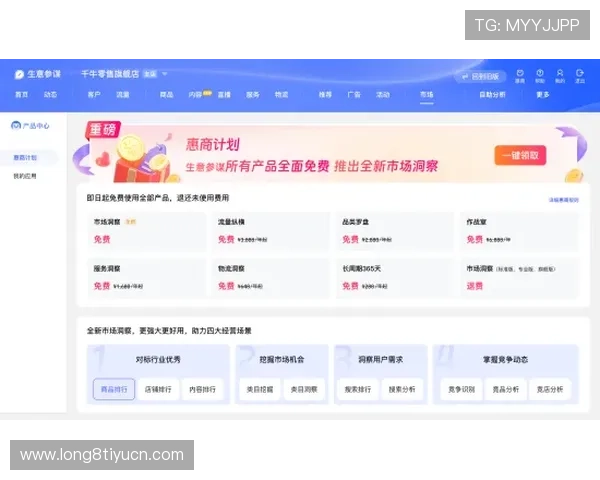
Task: Click the 生意参谋 logo icon
Action: 19,74
